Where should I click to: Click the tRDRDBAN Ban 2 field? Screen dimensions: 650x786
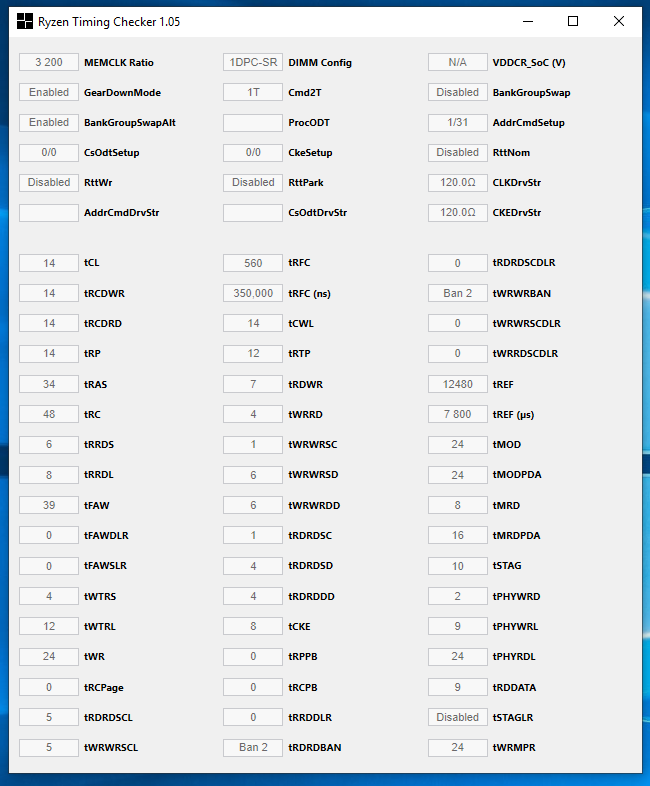(253, 747)
